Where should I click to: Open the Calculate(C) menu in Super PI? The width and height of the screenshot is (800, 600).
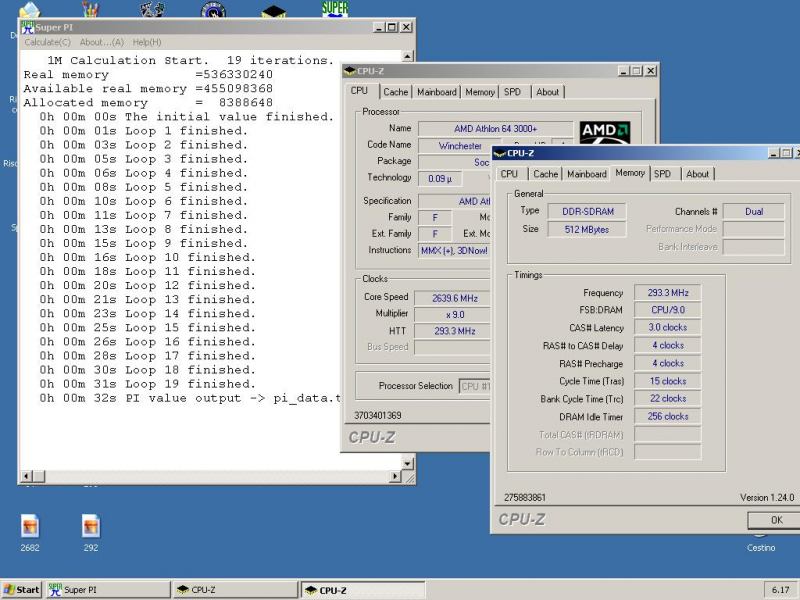(x=47, y=42)
